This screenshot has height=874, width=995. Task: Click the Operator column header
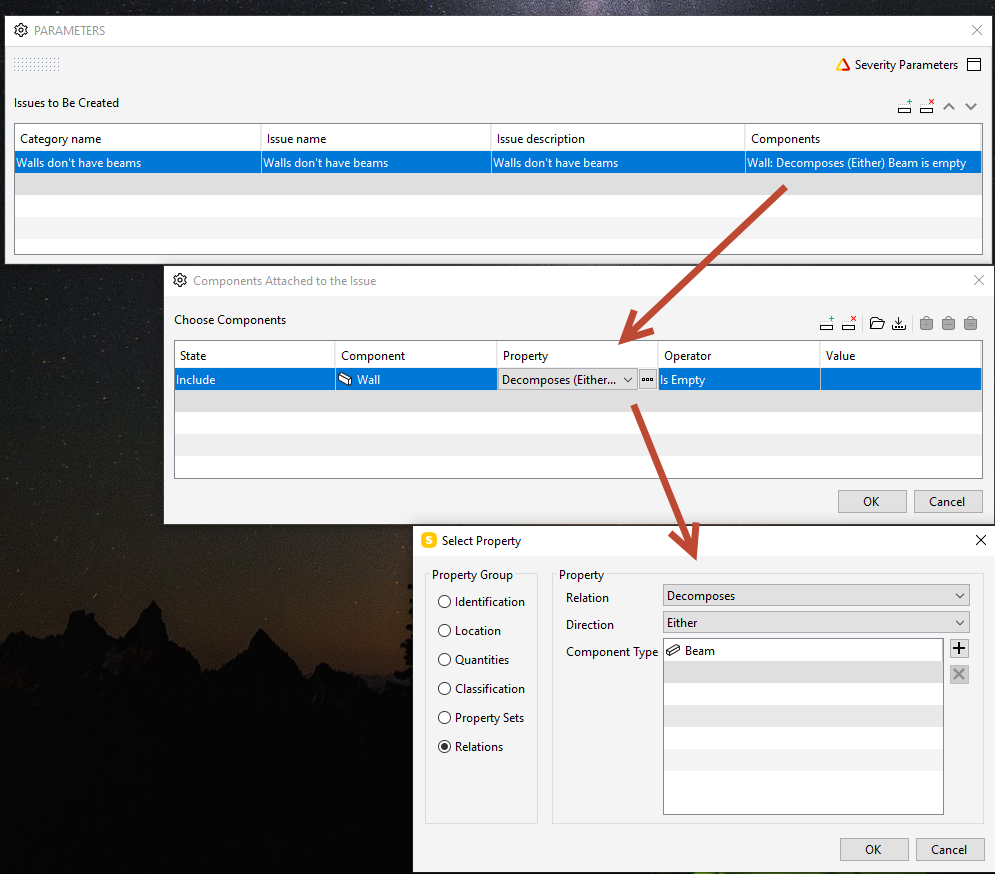(x=739, y=355)
